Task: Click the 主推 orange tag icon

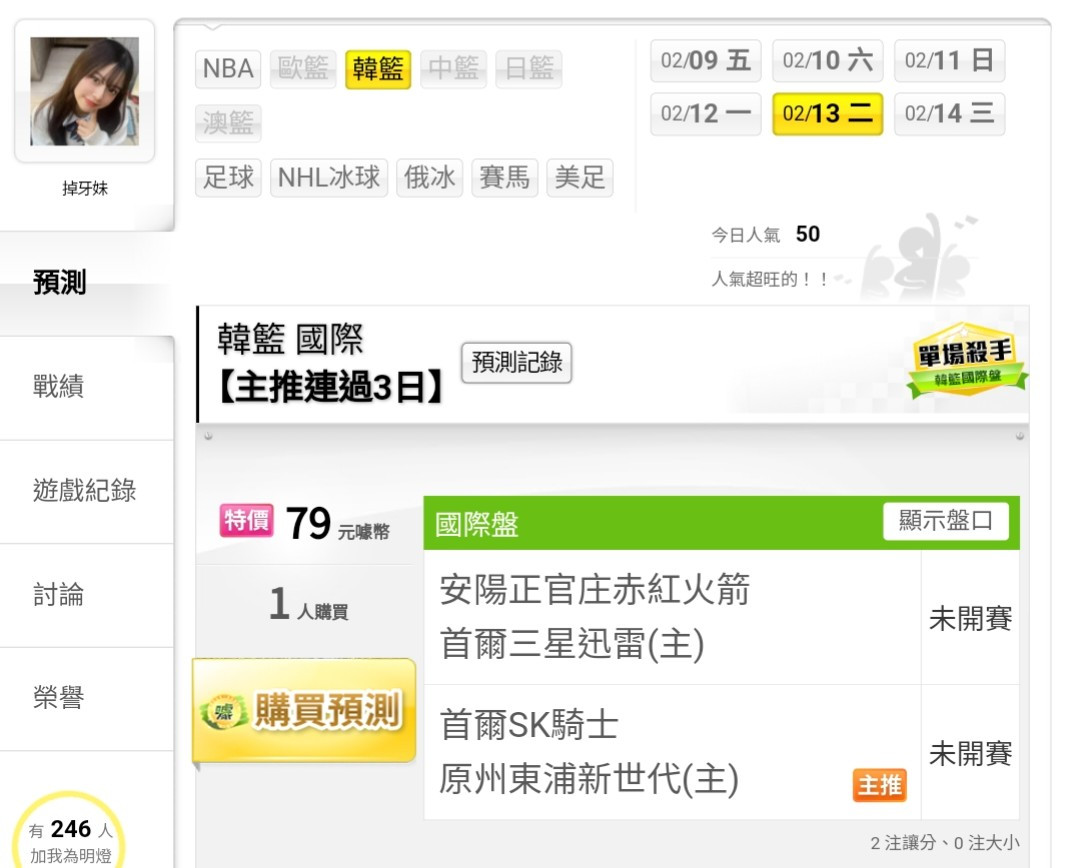Action: tap(879, 785)
